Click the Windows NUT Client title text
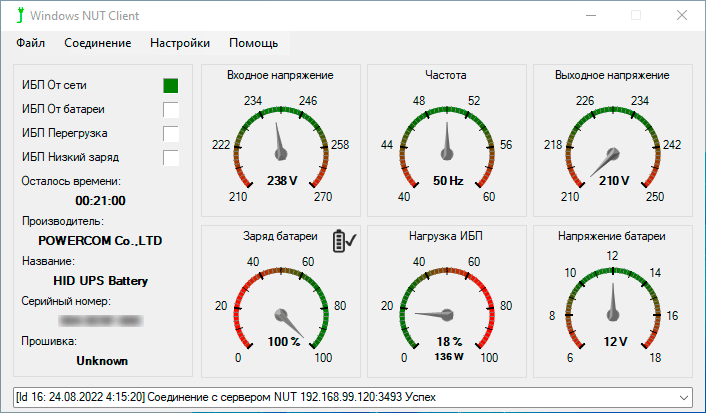This screenshot has height=413, width=706. [85, 16]
